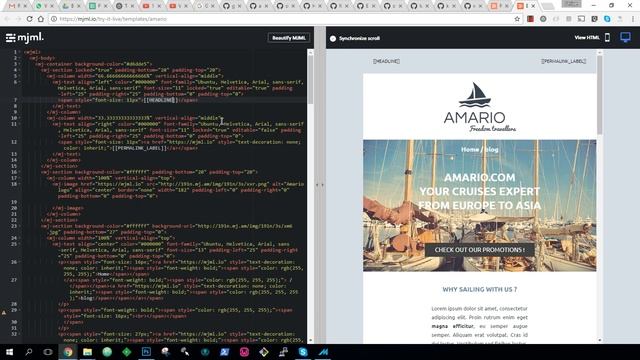This screenshot has height=360, width=640.
Task: Click line number 1 in editor gutter
Action: point(15,52)
